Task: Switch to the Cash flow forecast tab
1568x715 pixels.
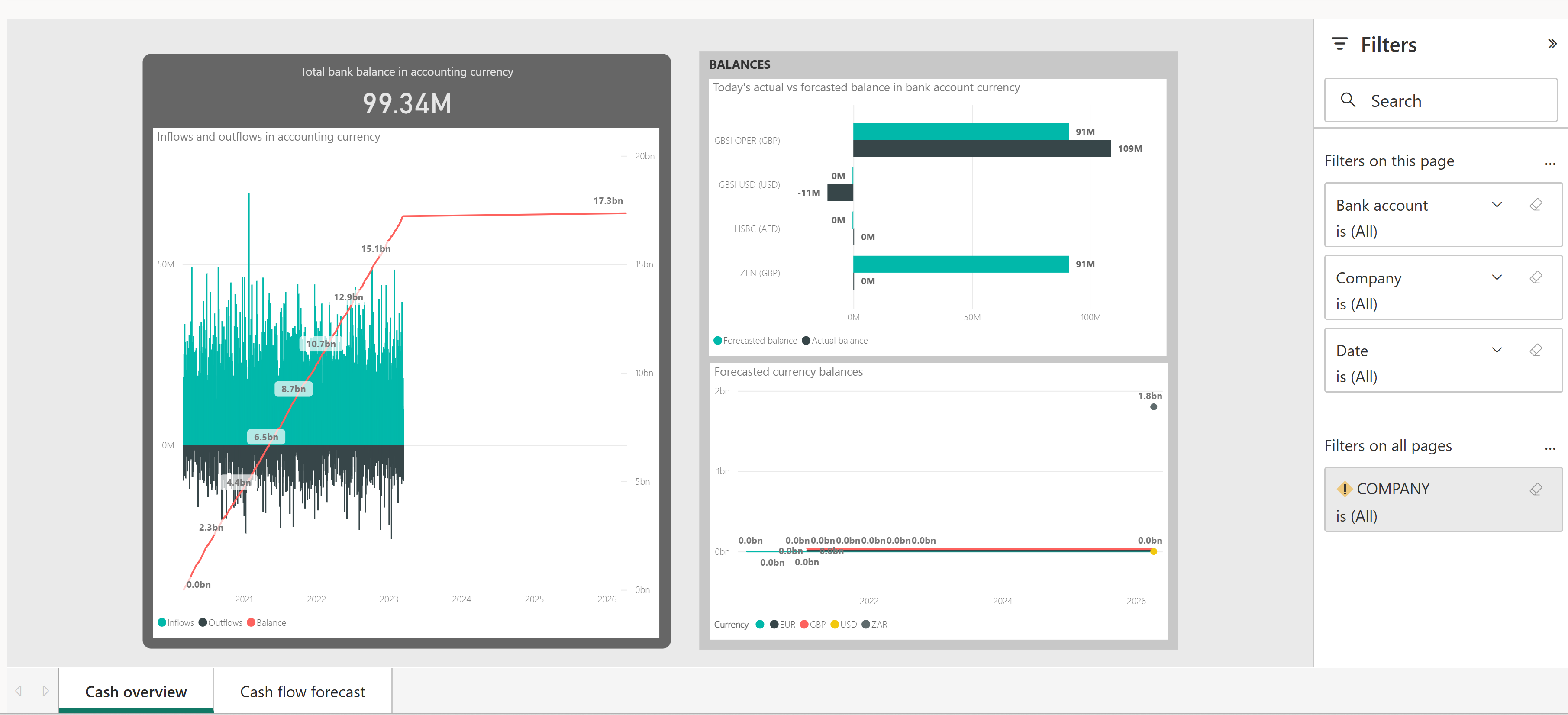Action: tap(303, 692)
